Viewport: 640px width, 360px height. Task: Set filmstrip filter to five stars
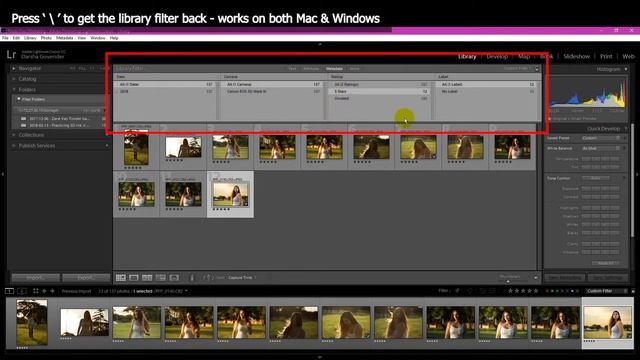coord(536,291)
